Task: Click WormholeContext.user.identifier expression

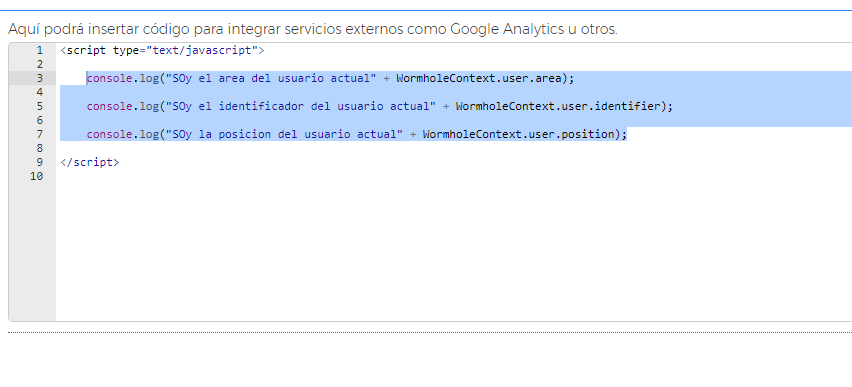Action: tap(558, 107)
